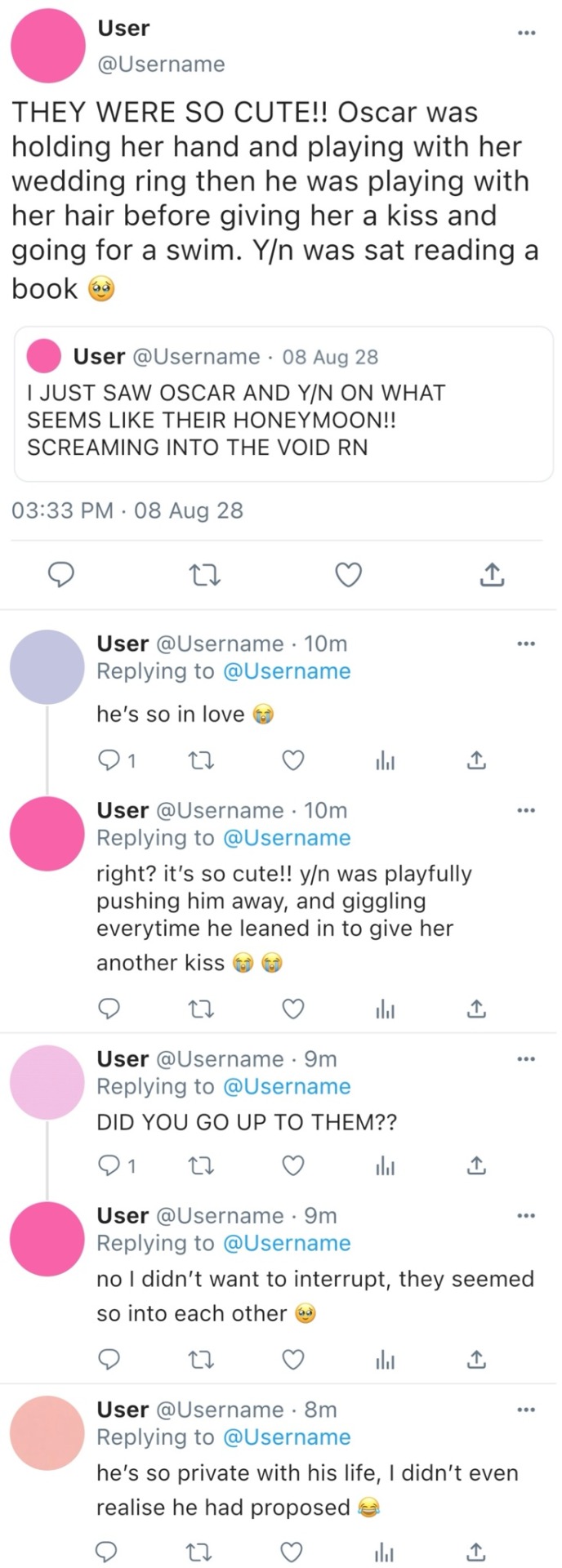The width and height of the screenshot is (562, 1568).
Task: Click @Username link under 'DID YOU GO UP' author
Action: point(287,1086)
